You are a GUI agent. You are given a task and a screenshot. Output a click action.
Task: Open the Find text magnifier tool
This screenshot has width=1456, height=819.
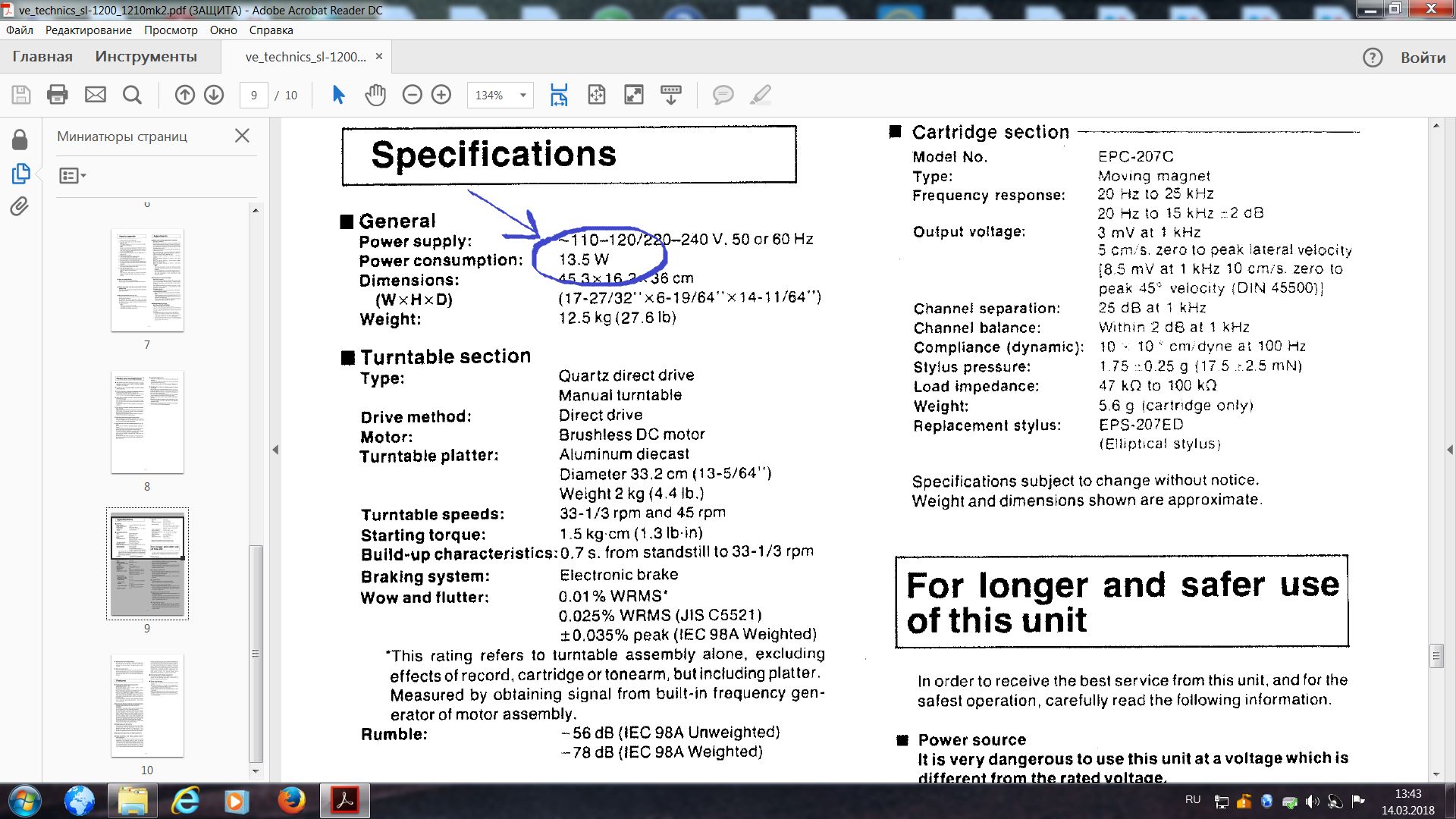click(132, 95)
